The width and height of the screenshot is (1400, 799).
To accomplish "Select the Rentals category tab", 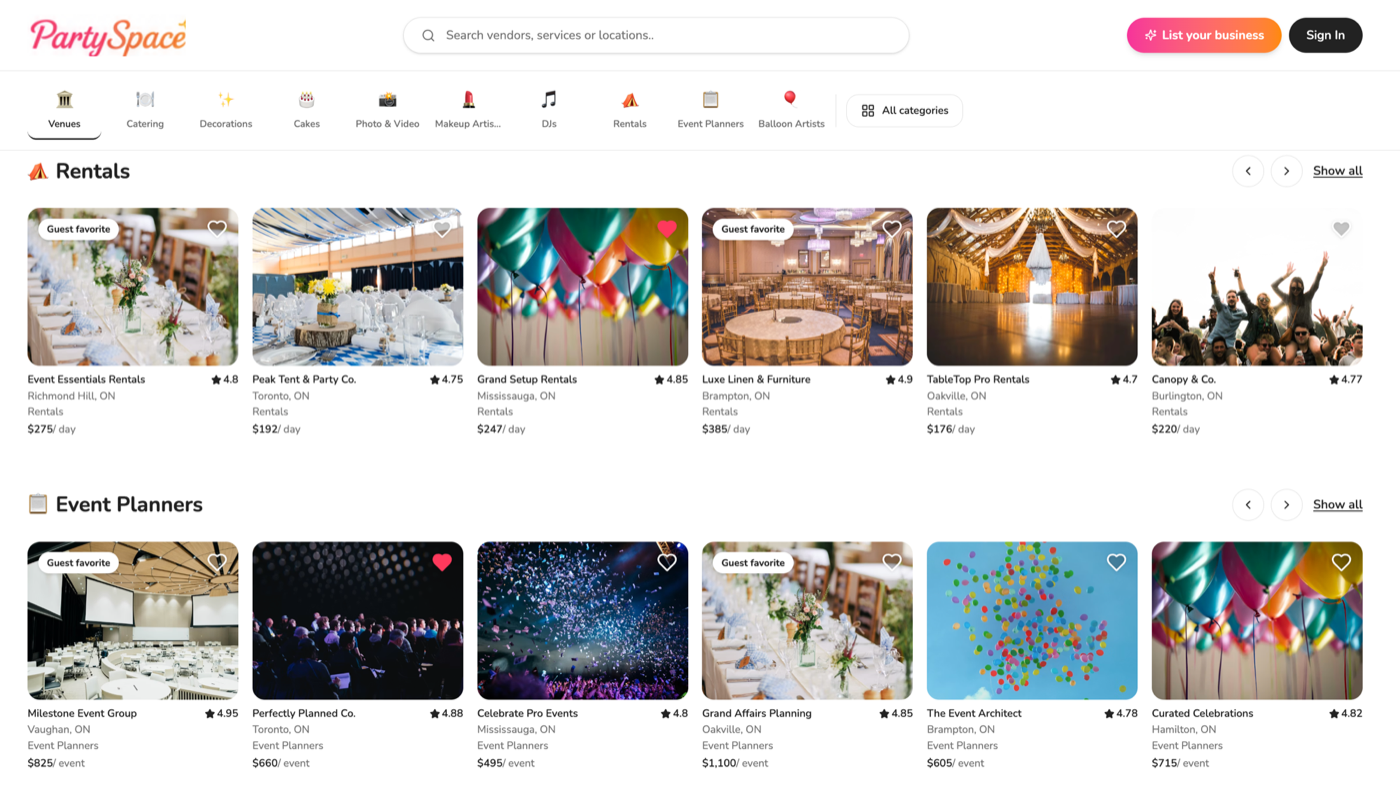I will 630,110.
